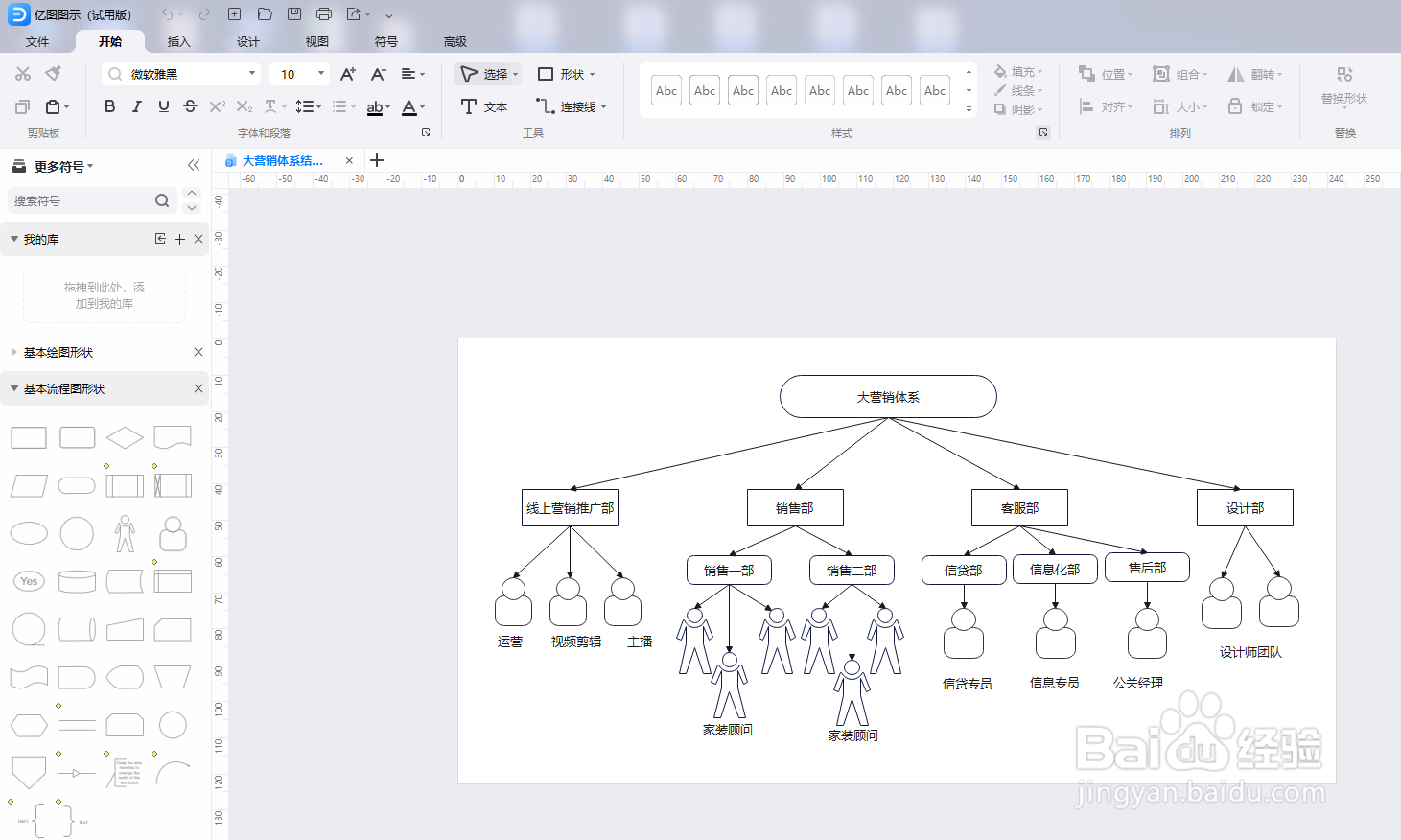Open the 填充 fill options
This screenshot has width=1401, height=840.
1018,71
